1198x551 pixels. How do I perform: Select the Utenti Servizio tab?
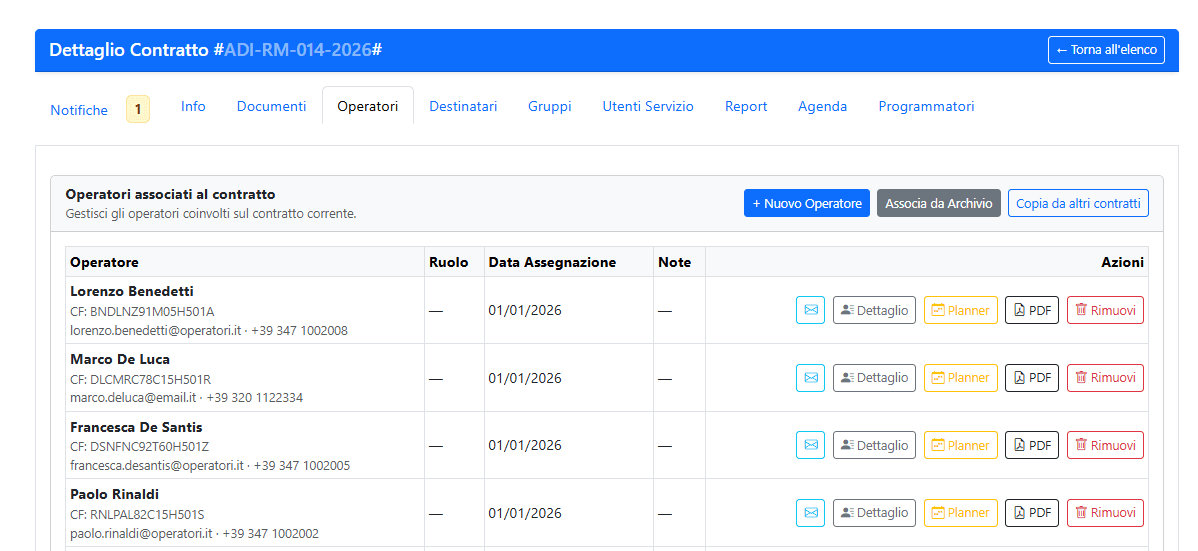point(647,106)
